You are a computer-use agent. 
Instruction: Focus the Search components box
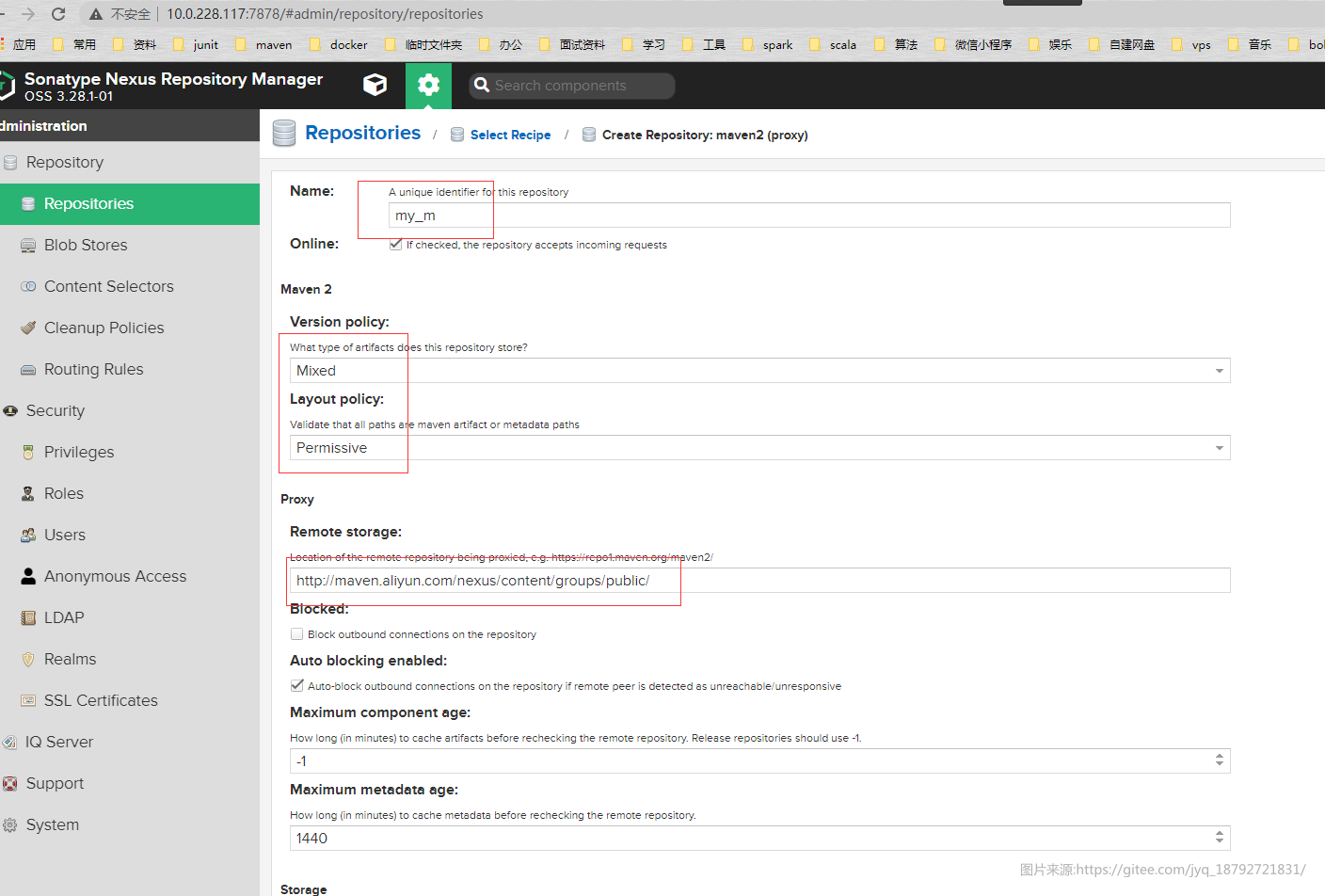click(x=572, y=86)
